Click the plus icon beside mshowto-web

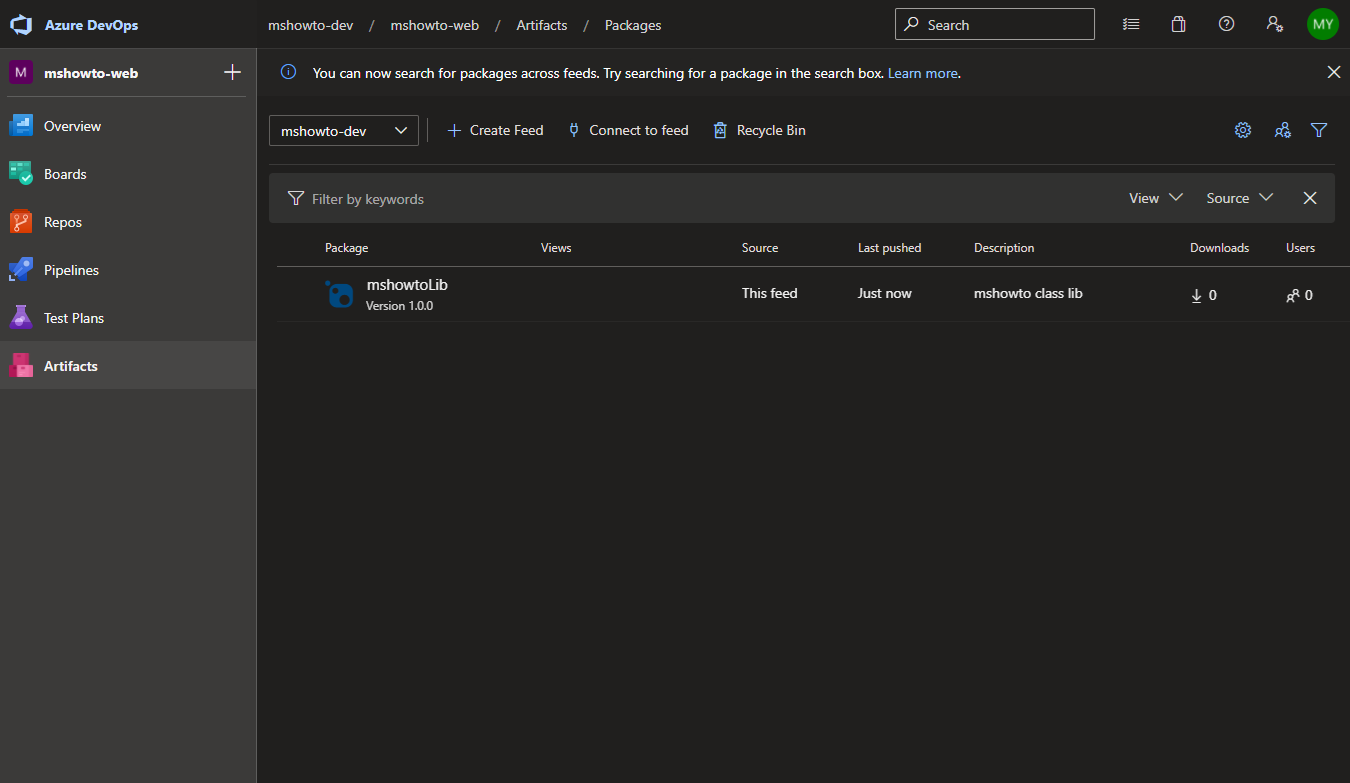click(232, 72)
